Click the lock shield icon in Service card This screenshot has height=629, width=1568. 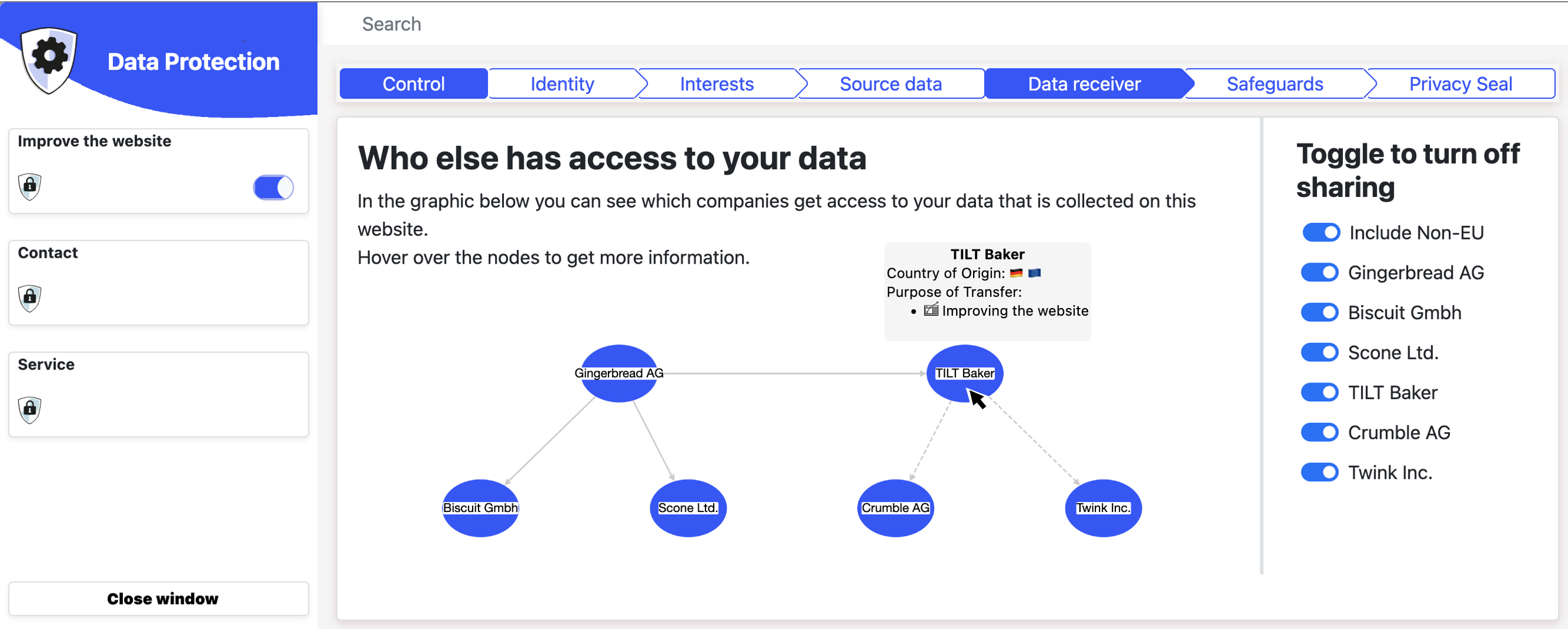pyautogui.click(x=30, y=409)
